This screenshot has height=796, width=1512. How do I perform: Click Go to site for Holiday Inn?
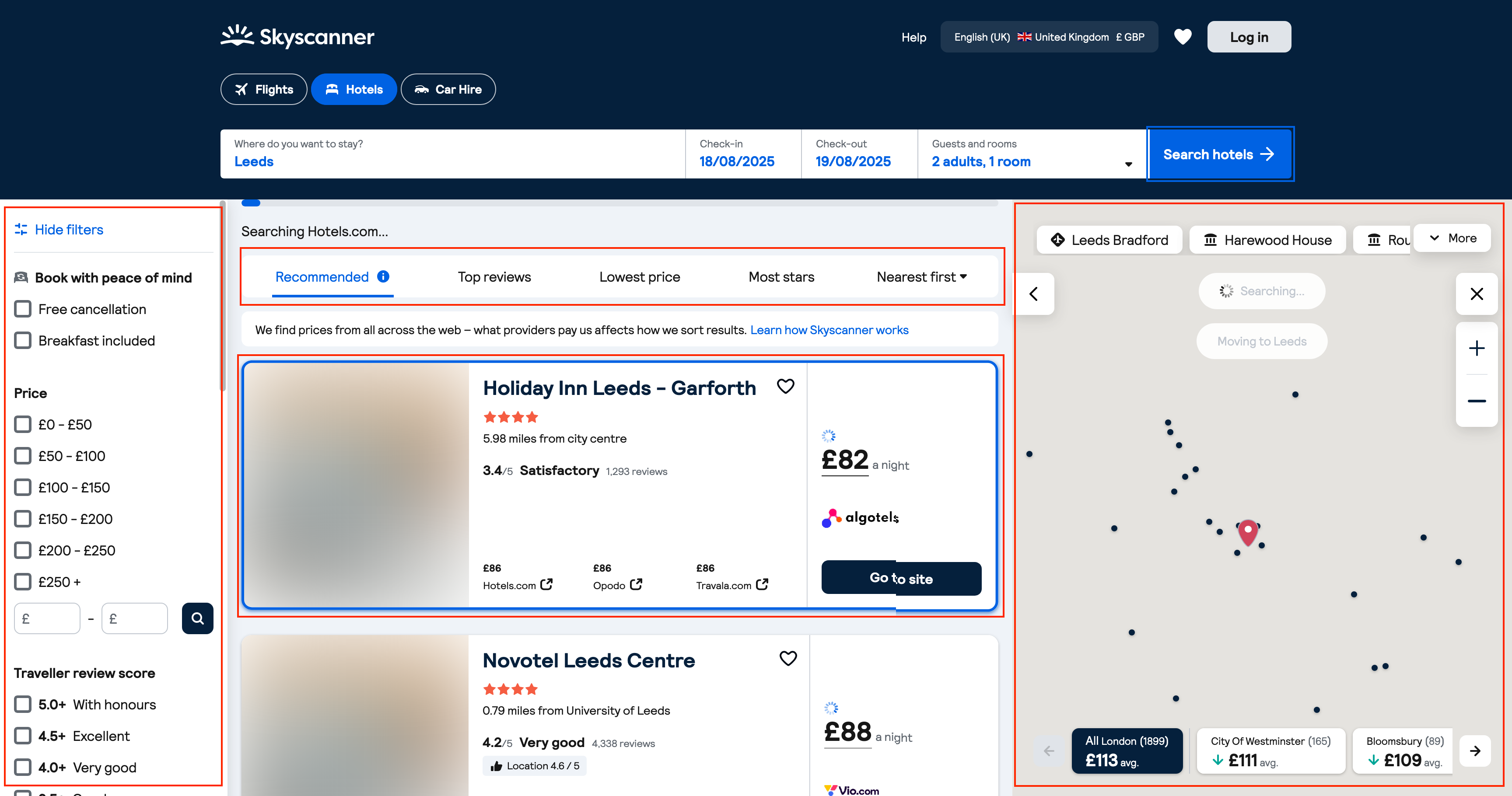(901, 578)
